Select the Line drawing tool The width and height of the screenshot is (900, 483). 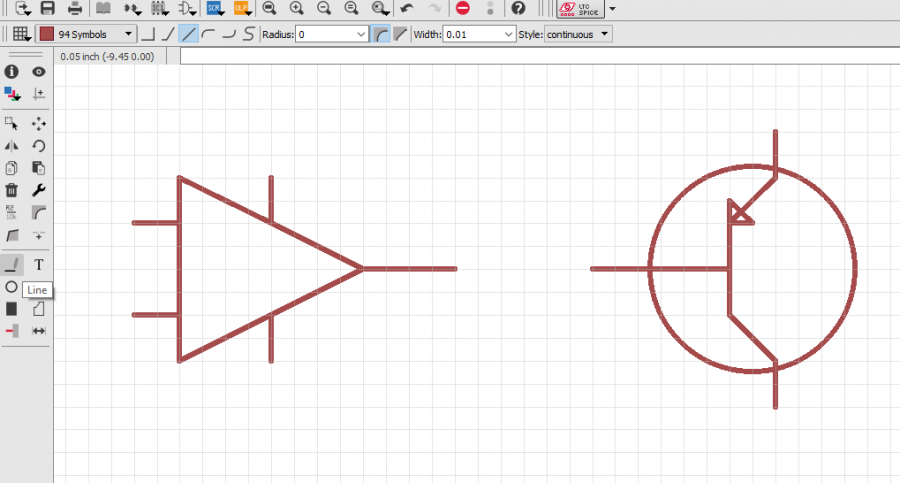[x=11, y=265]
